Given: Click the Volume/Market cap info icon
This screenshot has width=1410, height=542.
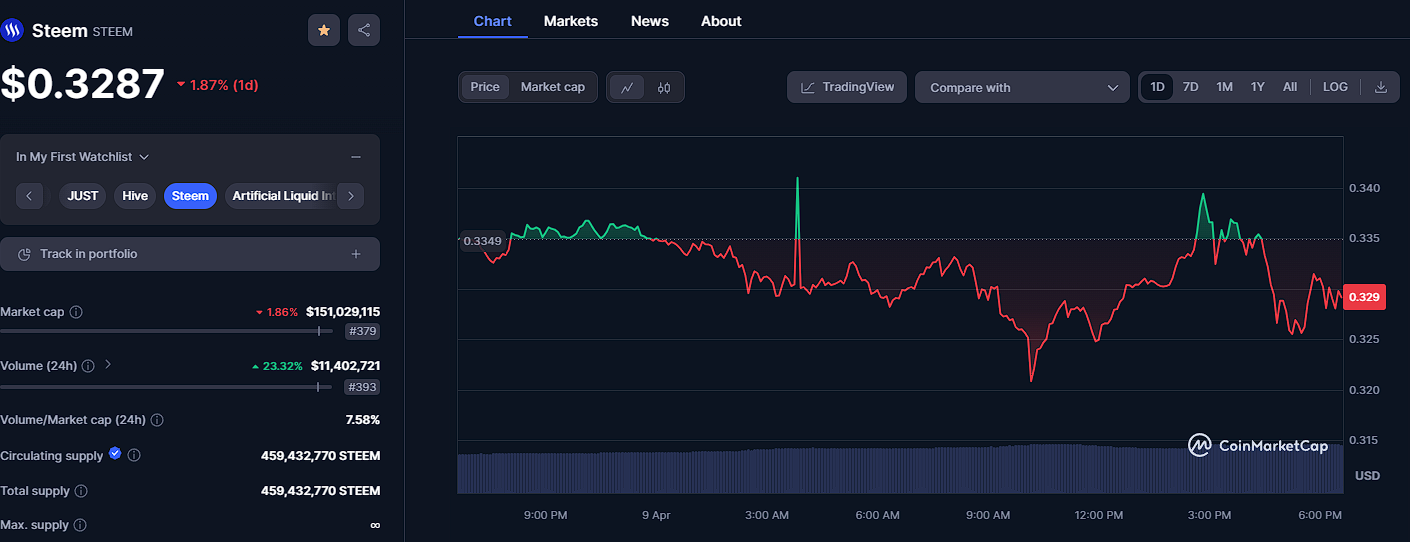Looking at the screenshot, I should [157, 420].
